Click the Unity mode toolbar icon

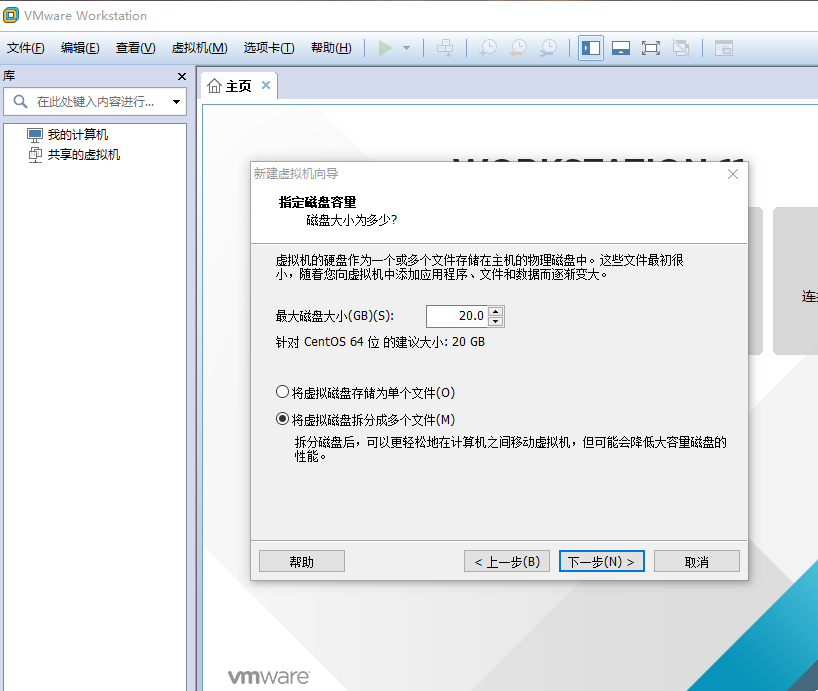(x=681, y=49)
